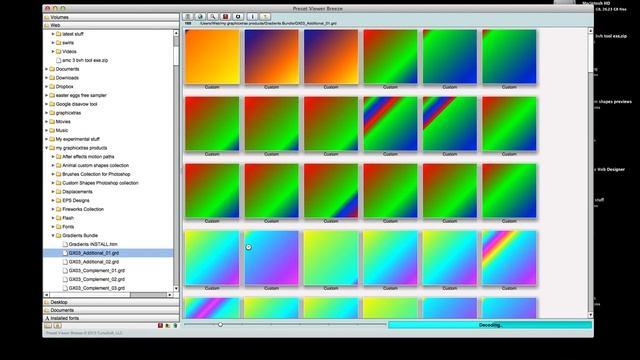Screen dimensions: 640x360
Task: Select rainbow-striped cyan gradient in fourth row
Action: pos(509,258)
